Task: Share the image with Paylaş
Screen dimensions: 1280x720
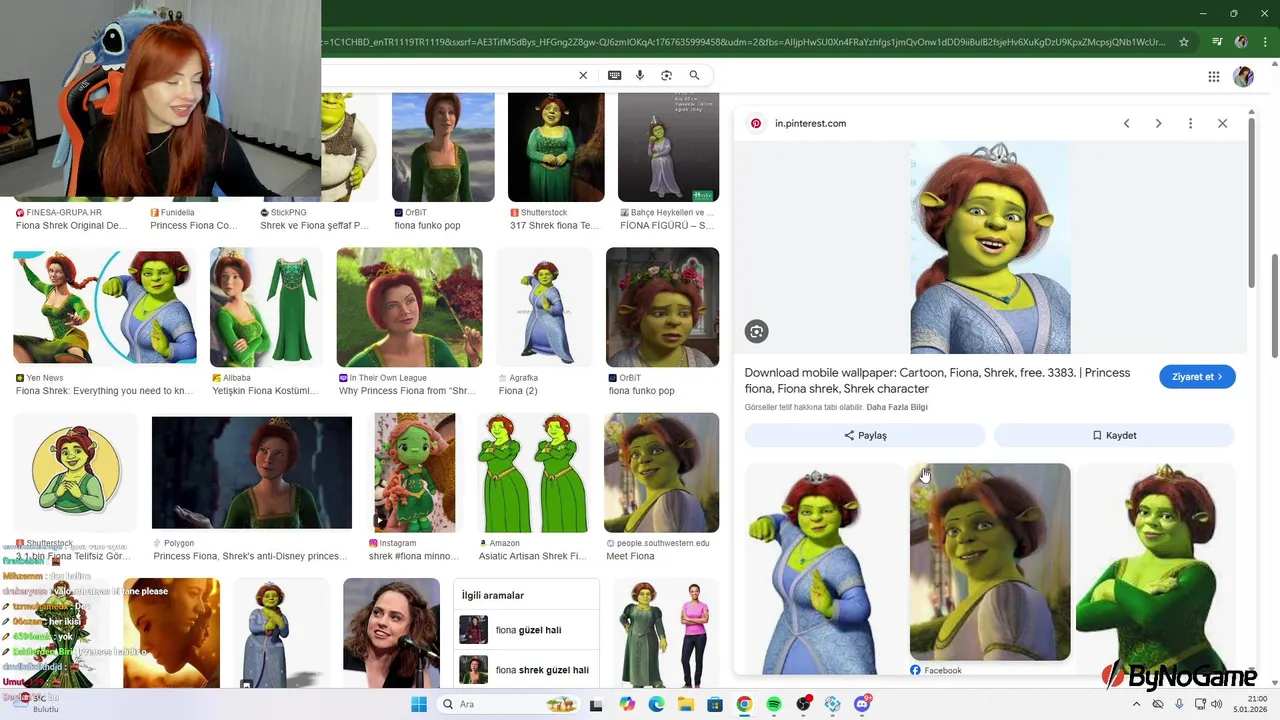Action: coord(865,435)
